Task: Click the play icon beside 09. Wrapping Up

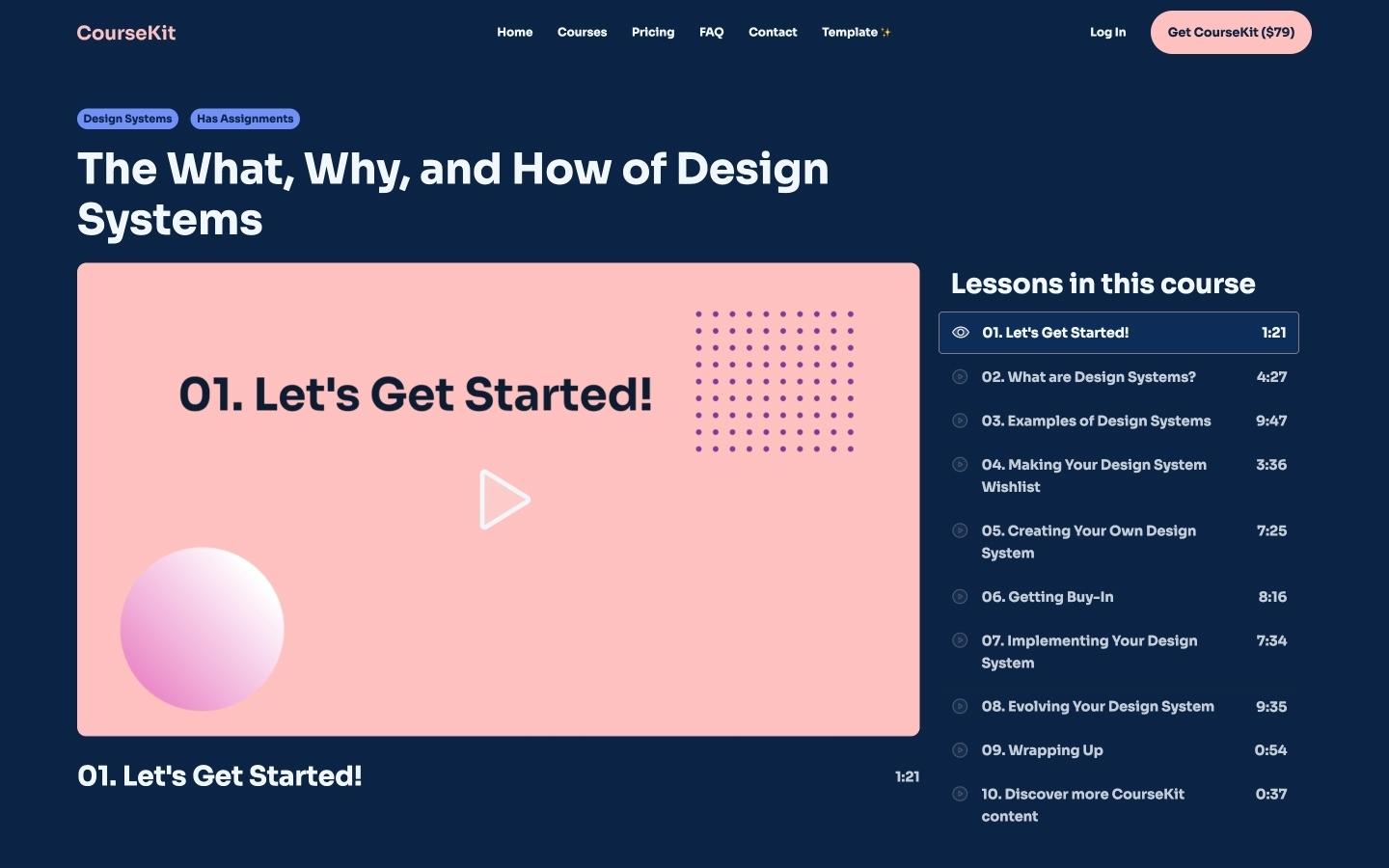Action: (x=961, y=749)
